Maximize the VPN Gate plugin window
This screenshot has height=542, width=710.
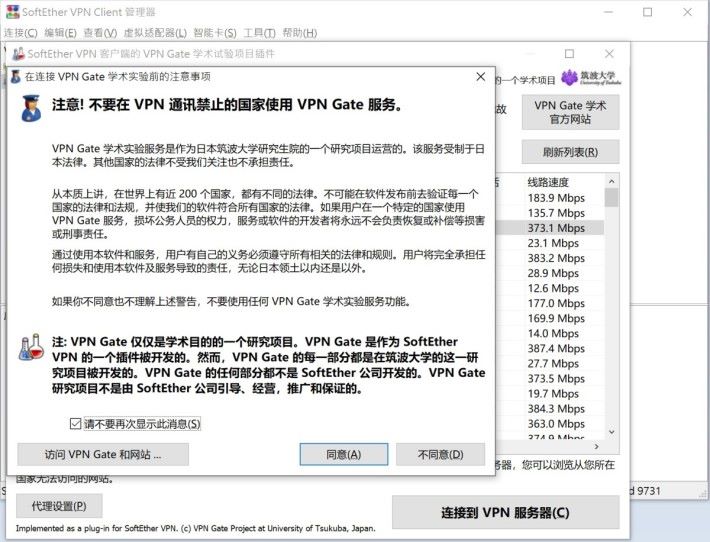click(x=569, y=54)
